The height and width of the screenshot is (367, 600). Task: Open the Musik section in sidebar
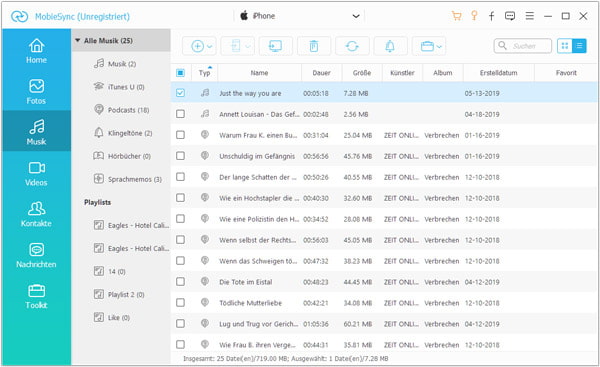pos(36,131)
